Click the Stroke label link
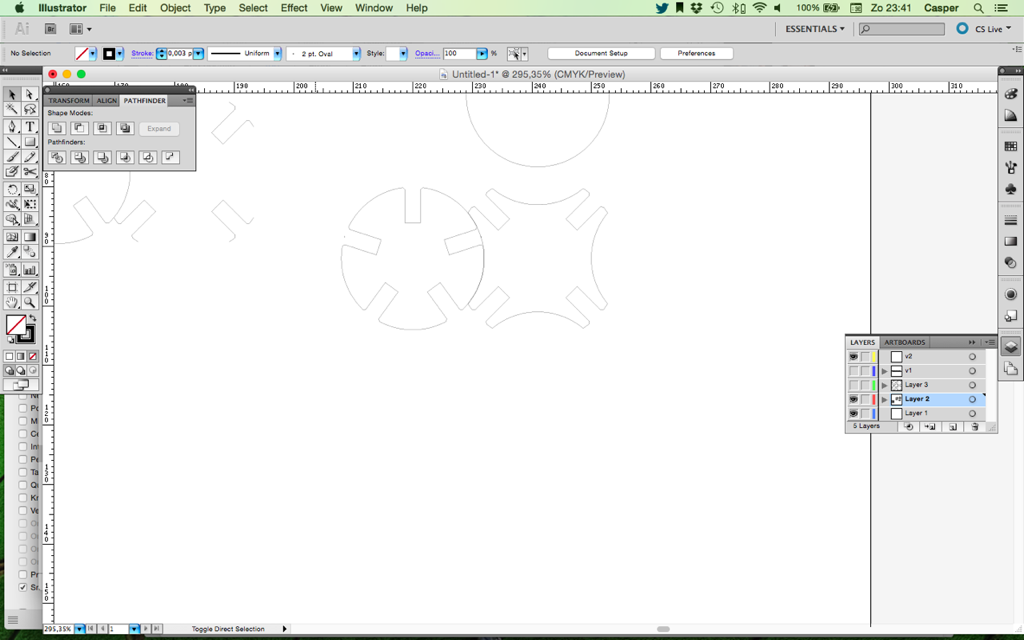1024x640 pixels. [x=142, y=54]
